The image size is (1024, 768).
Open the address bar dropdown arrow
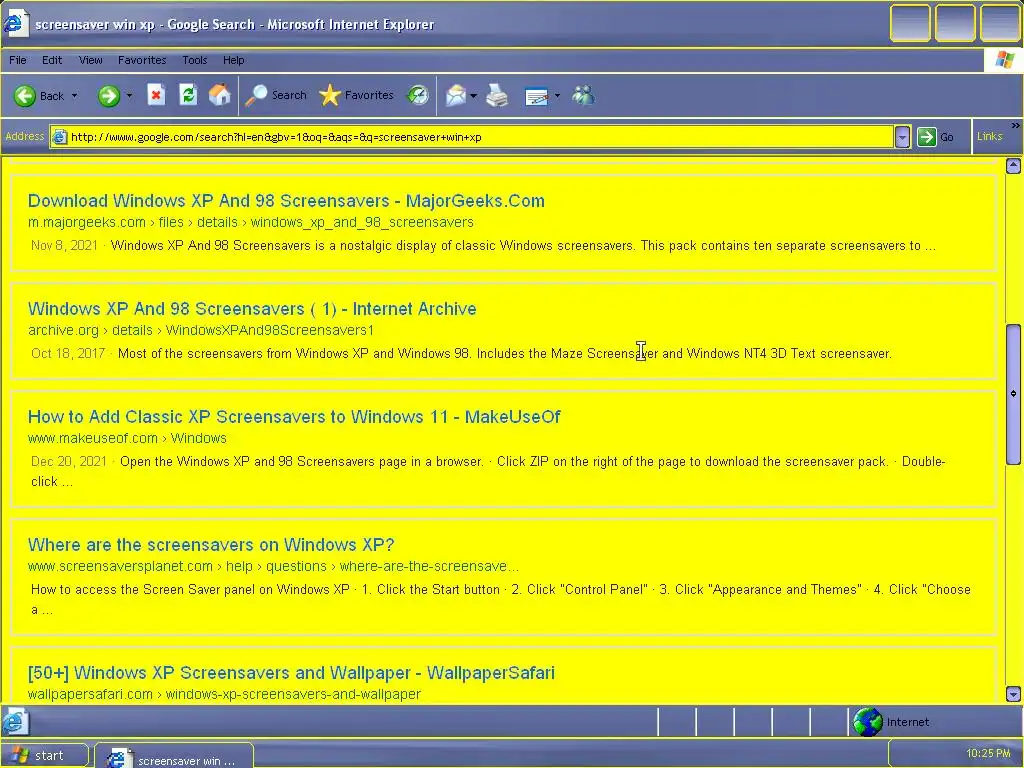(902, 136)
